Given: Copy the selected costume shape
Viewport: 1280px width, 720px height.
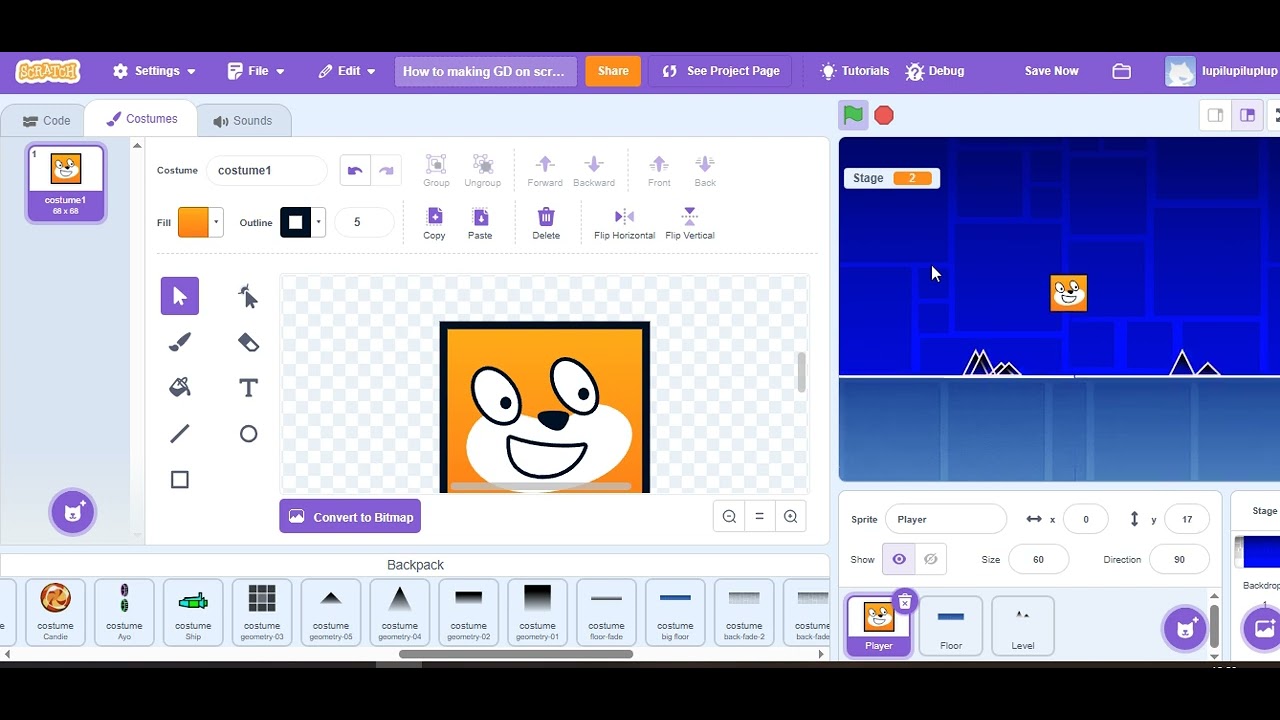Looking at the screenshot, I should click(x=434, y=223).
